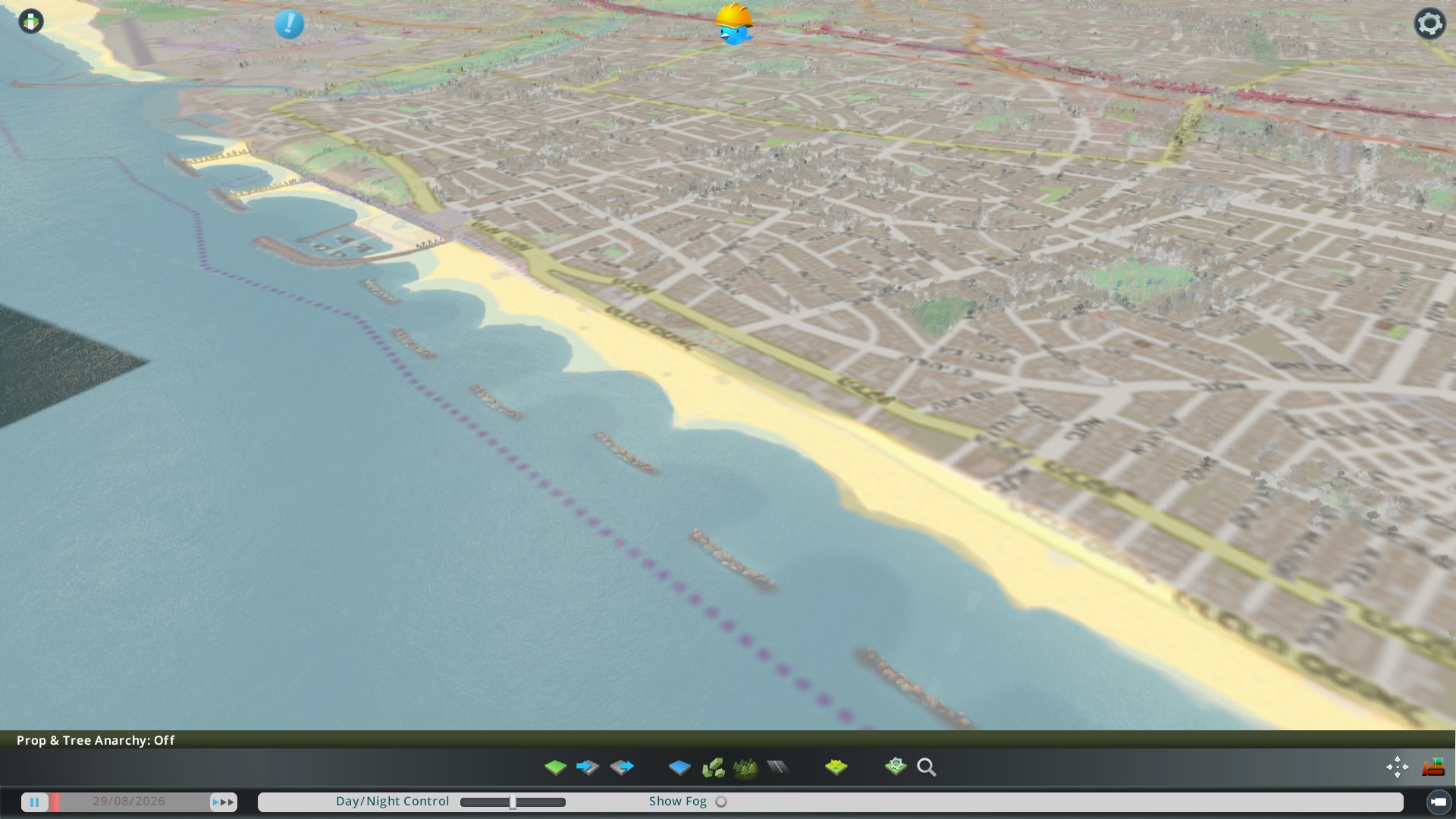Select the import heightmap icon
1456x819 pixels.
588,767
